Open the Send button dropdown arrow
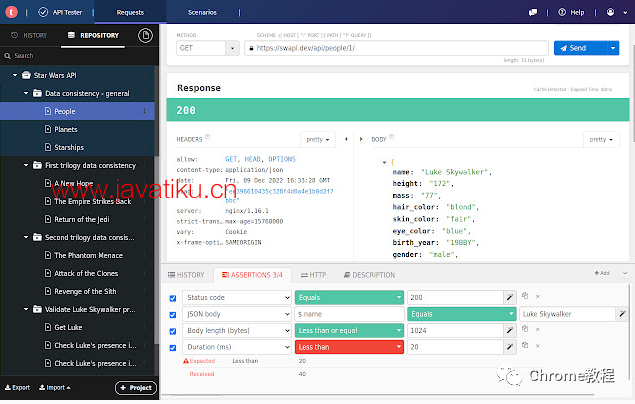 611,47
